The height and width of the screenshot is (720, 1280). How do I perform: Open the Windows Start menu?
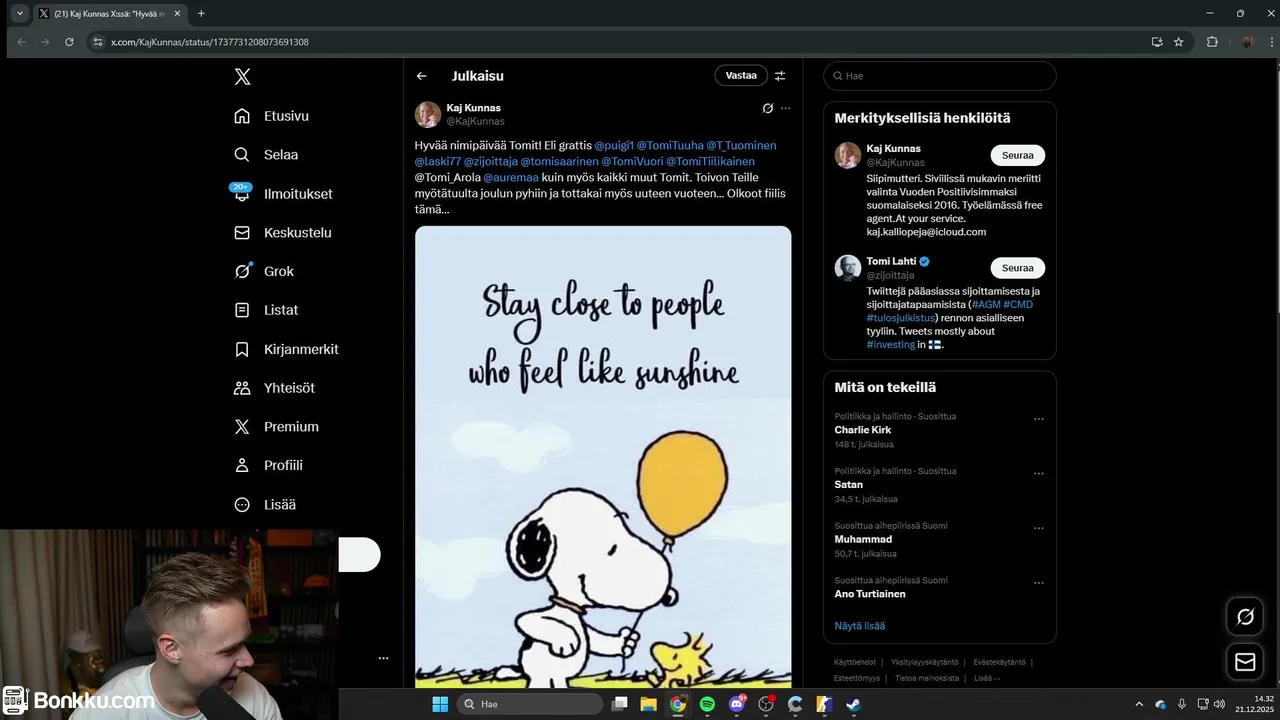440,704
